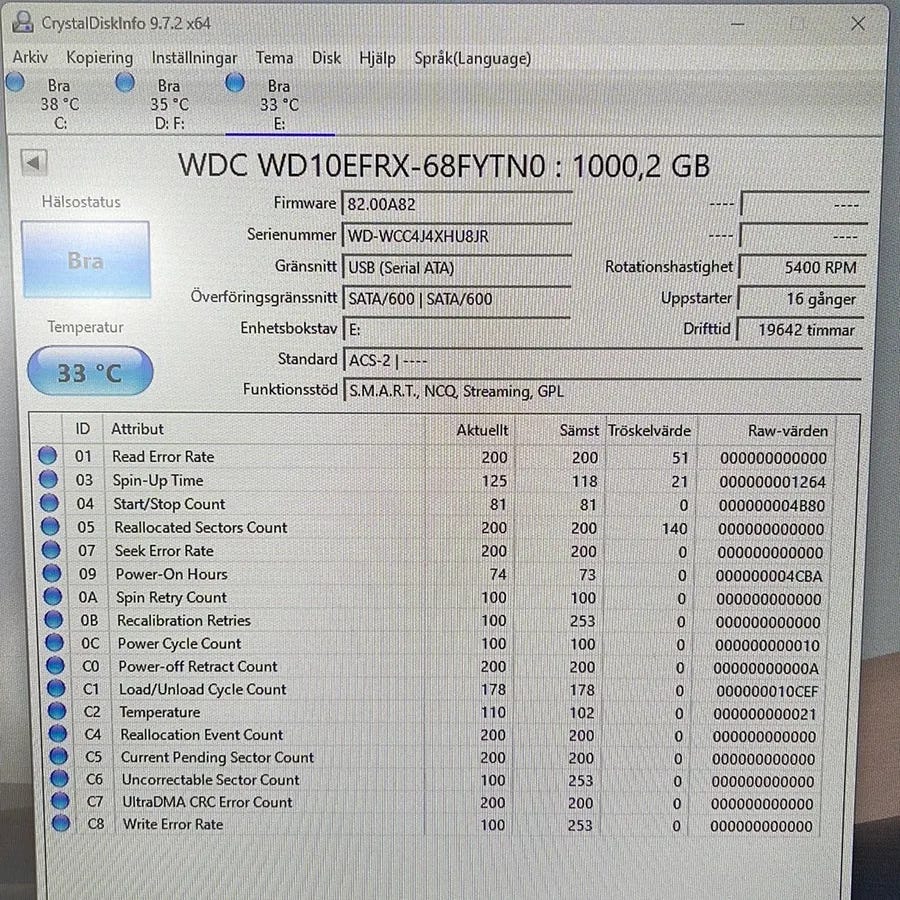Image resolution: width=900 pixels, height=900 pixels.
Task: Click the CrystalDiskInfo title bar icon
Action: (x=23, y=22)
